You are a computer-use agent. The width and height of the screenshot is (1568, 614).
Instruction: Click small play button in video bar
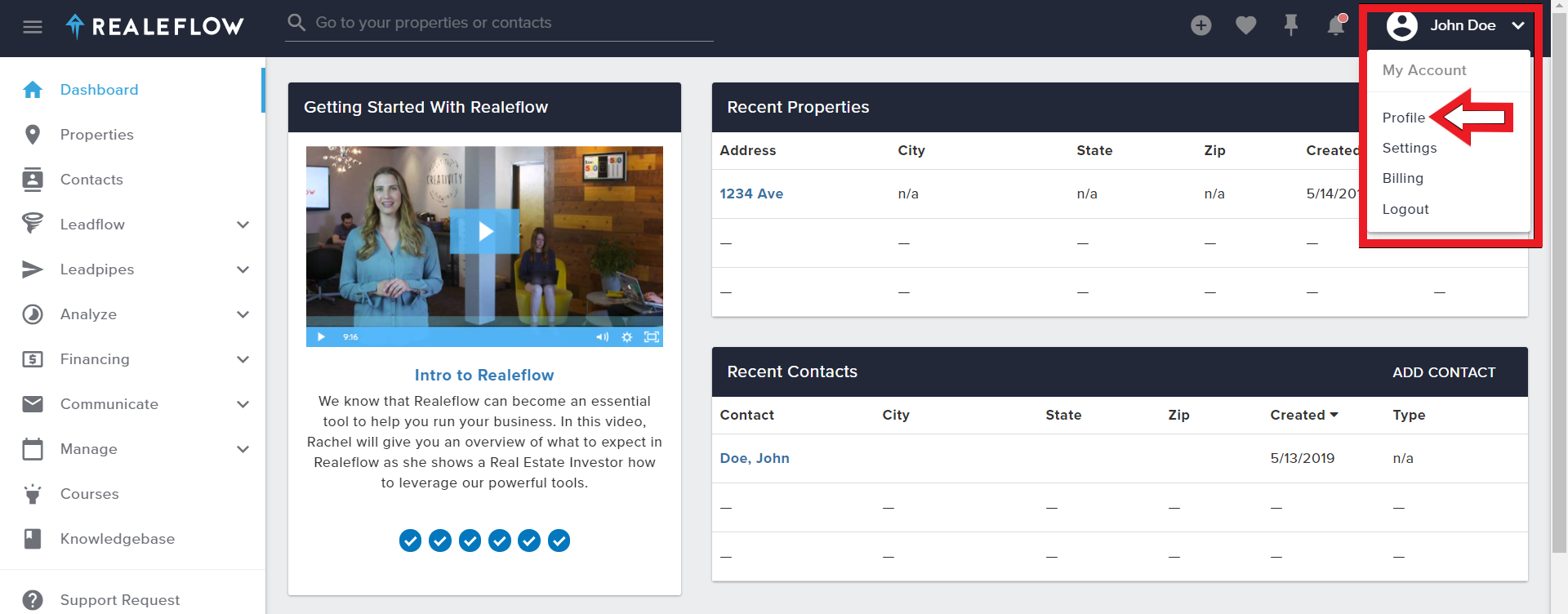point(321,337)
